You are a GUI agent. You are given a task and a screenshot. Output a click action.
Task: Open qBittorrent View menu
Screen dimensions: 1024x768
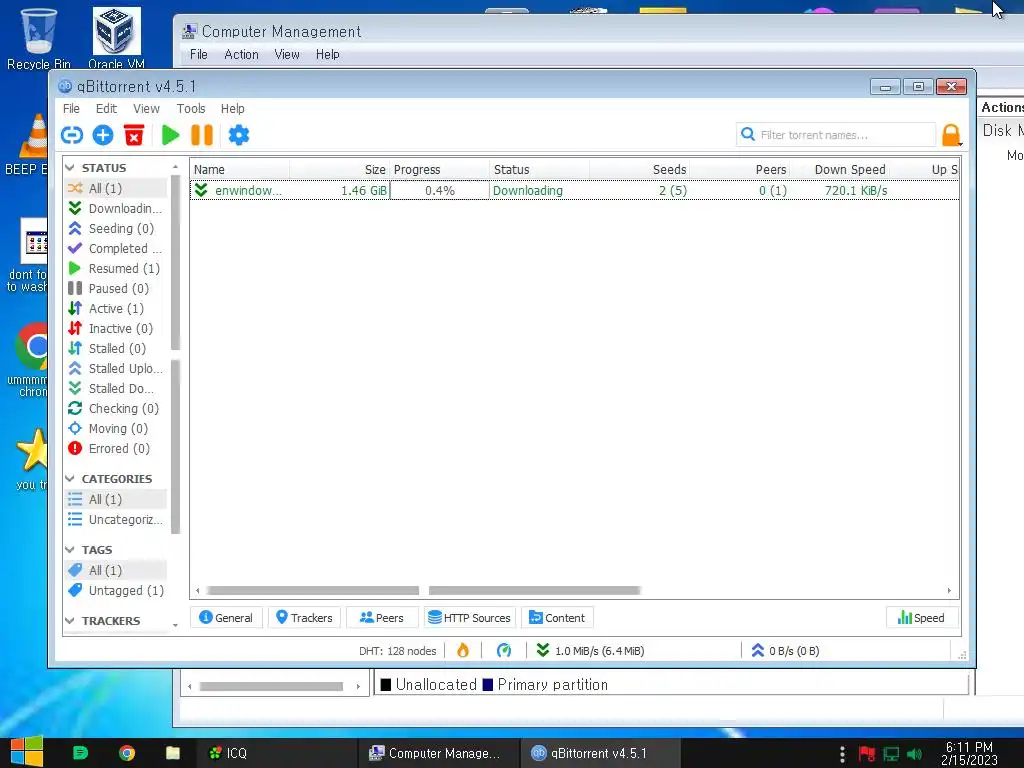pyautogui.click(x=146, y=108)
